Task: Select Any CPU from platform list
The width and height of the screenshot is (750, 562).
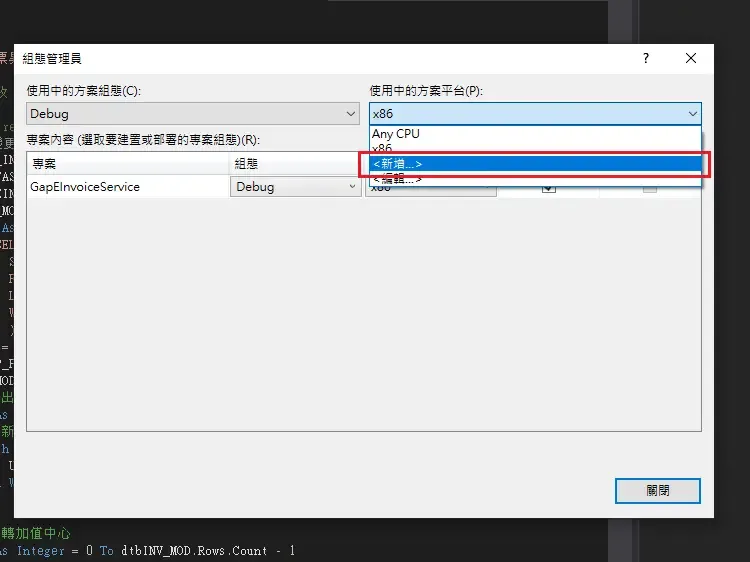Action: (x=396, y=134)
